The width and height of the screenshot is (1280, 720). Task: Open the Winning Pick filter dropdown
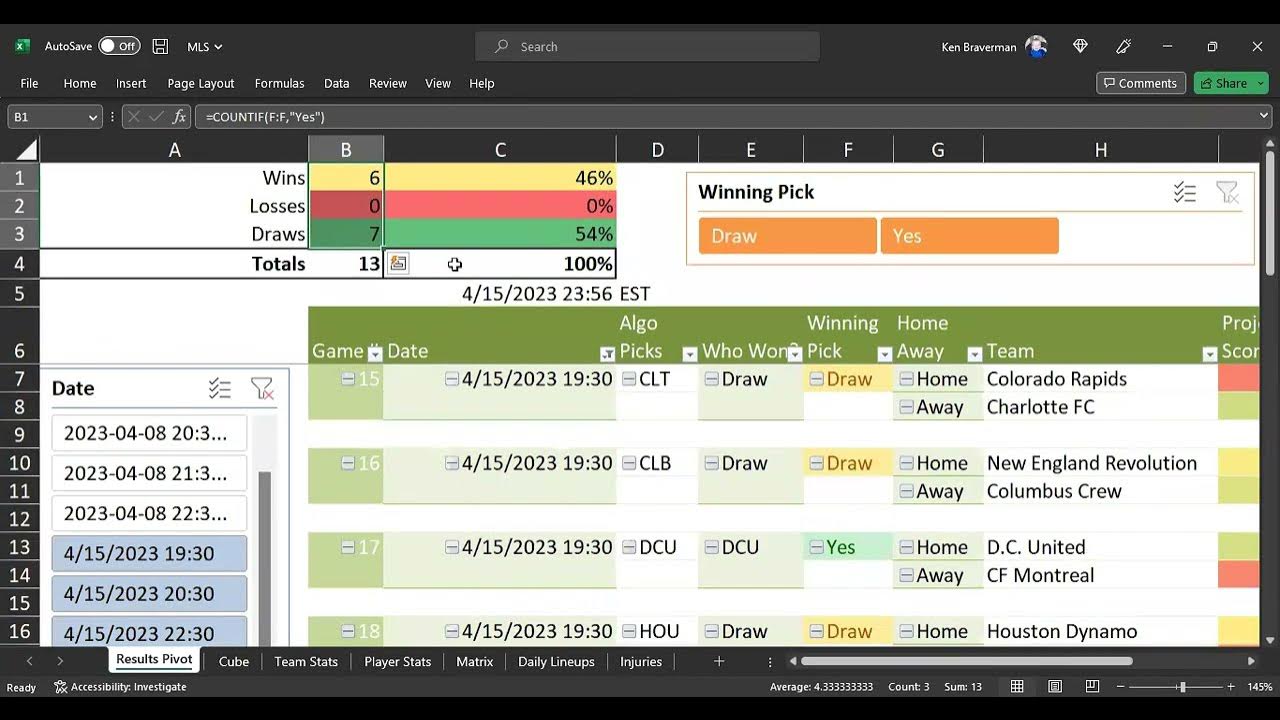pos(884,353)
